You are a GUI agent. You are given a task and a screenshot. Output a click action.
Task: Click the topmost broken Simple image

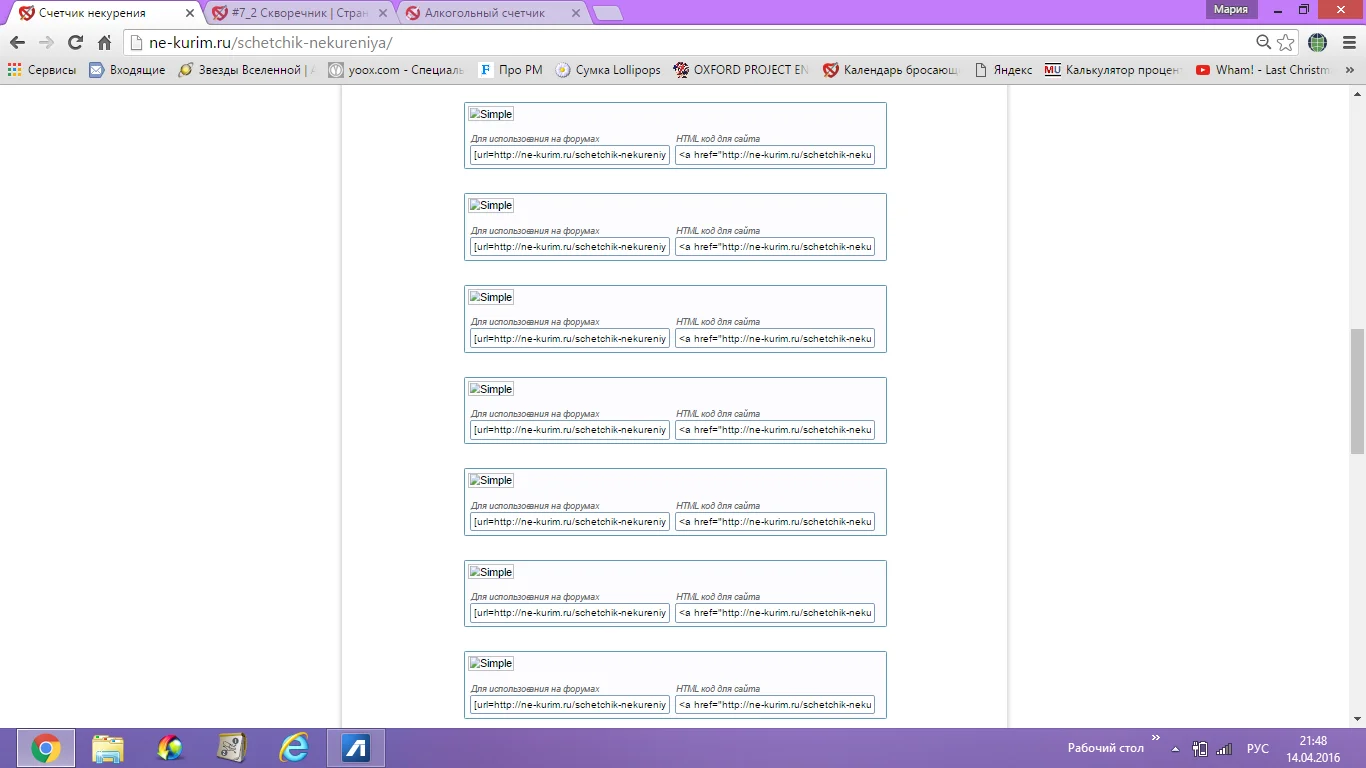[491, 114]
